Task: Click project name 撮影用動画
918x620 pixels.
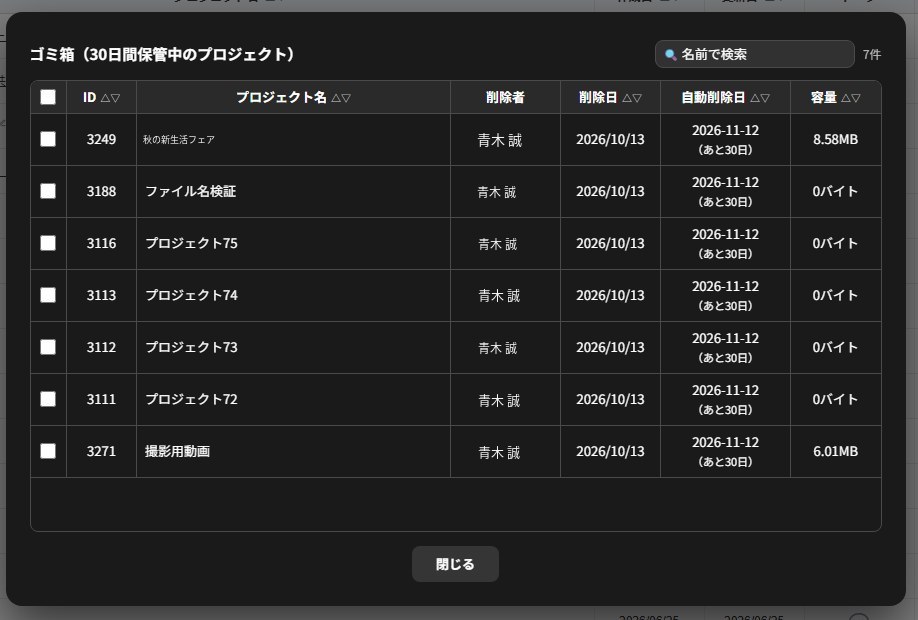Action: click(x=177, y=451)
